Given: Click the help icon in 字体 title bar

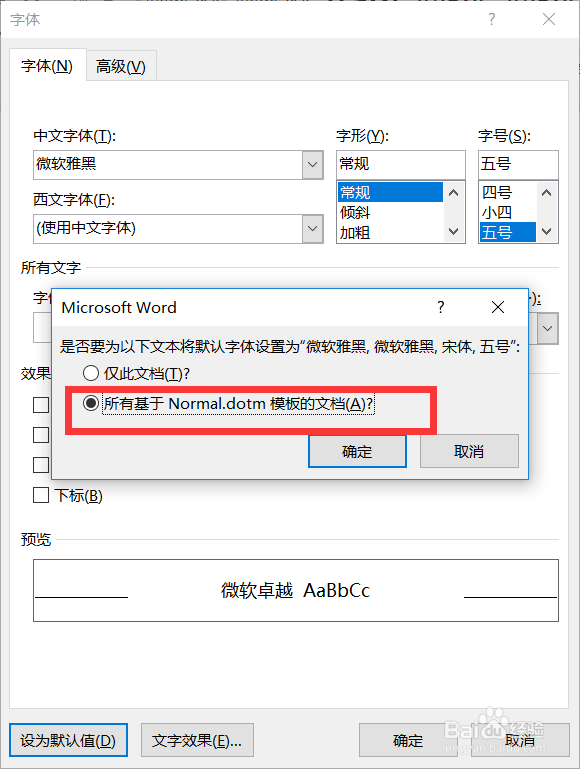Looking at the screenshot, I should coord(492,20).
